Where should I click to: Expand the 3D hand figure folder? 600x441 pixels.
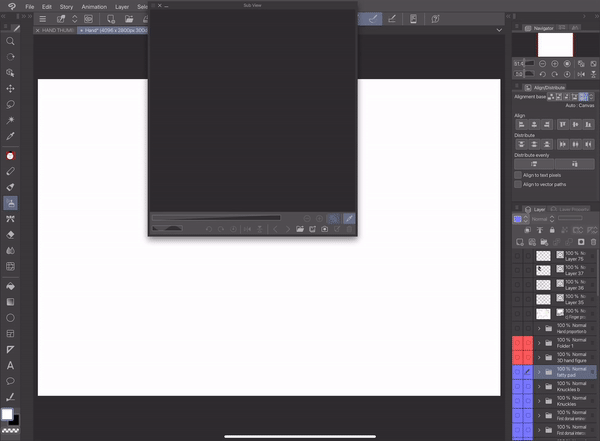(539, 357)
